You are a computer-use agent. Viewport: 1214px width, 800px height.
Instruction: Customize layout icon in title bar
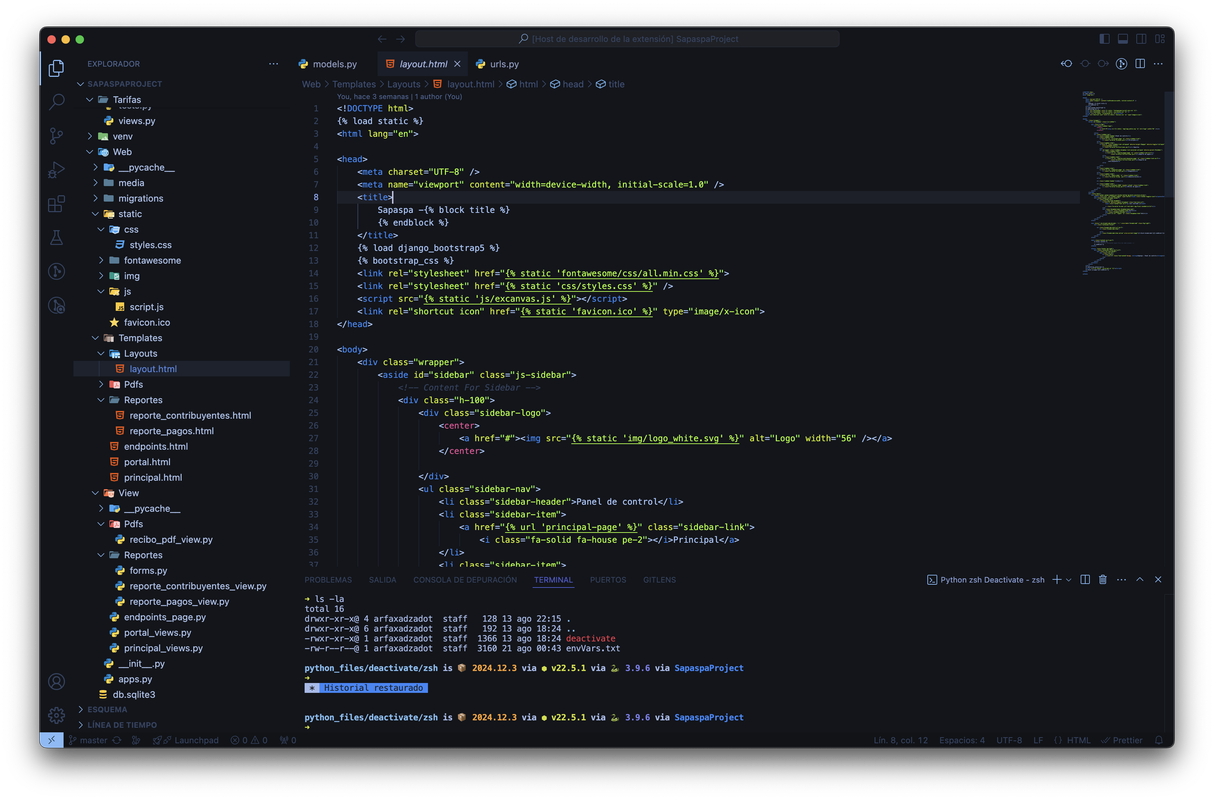coord(1160,39)
